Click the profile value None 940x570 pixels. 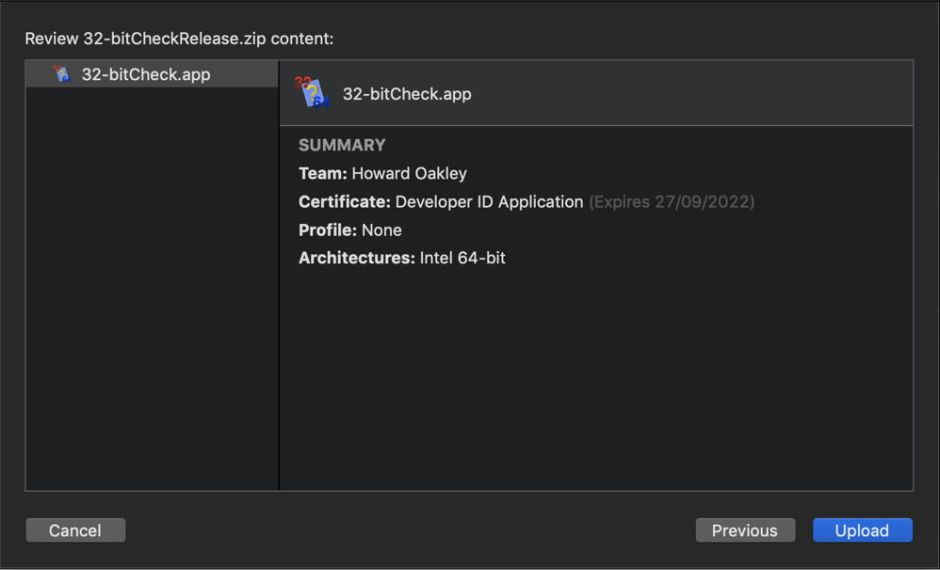click(x=381, y=229)
